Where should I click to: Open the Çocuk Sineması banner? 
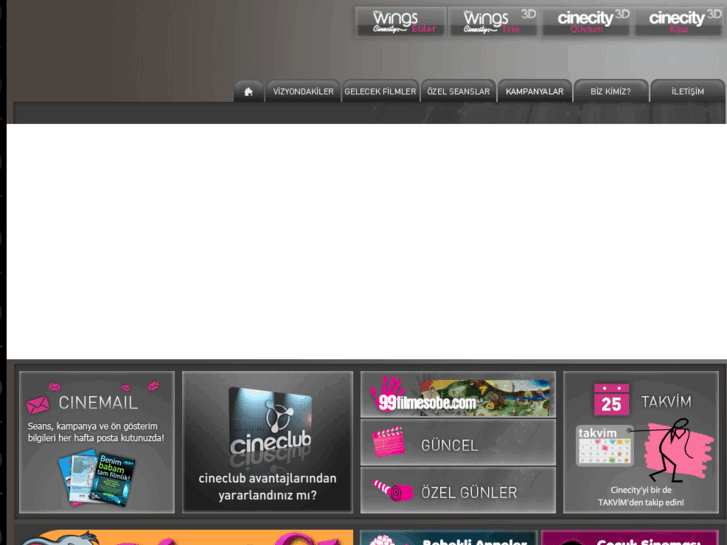pyautogui.click(x=630, y=538)
